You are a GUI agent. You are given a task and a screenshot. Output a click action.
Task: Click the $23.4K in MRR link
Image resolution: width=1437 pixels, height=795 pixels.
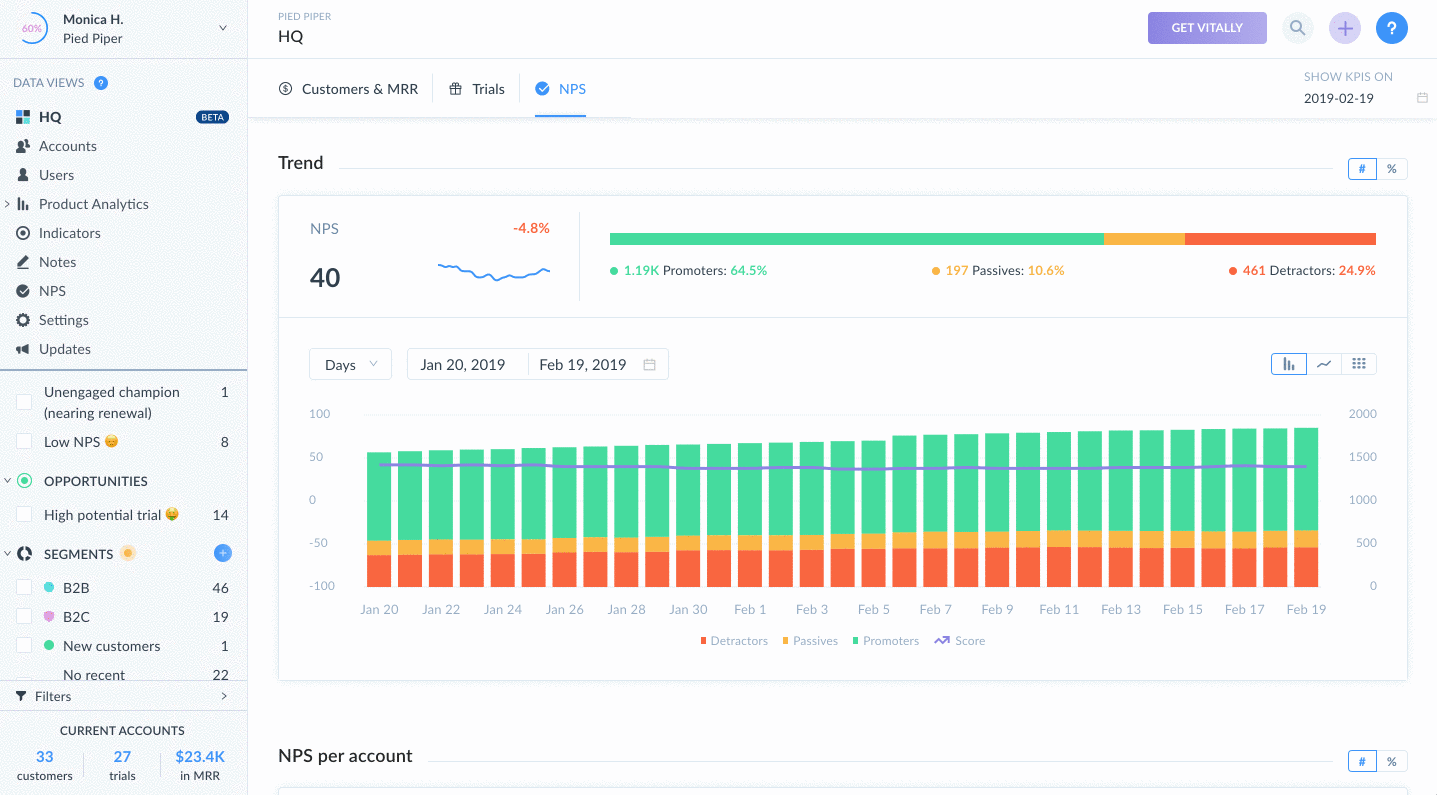click(x=200, y=765)
